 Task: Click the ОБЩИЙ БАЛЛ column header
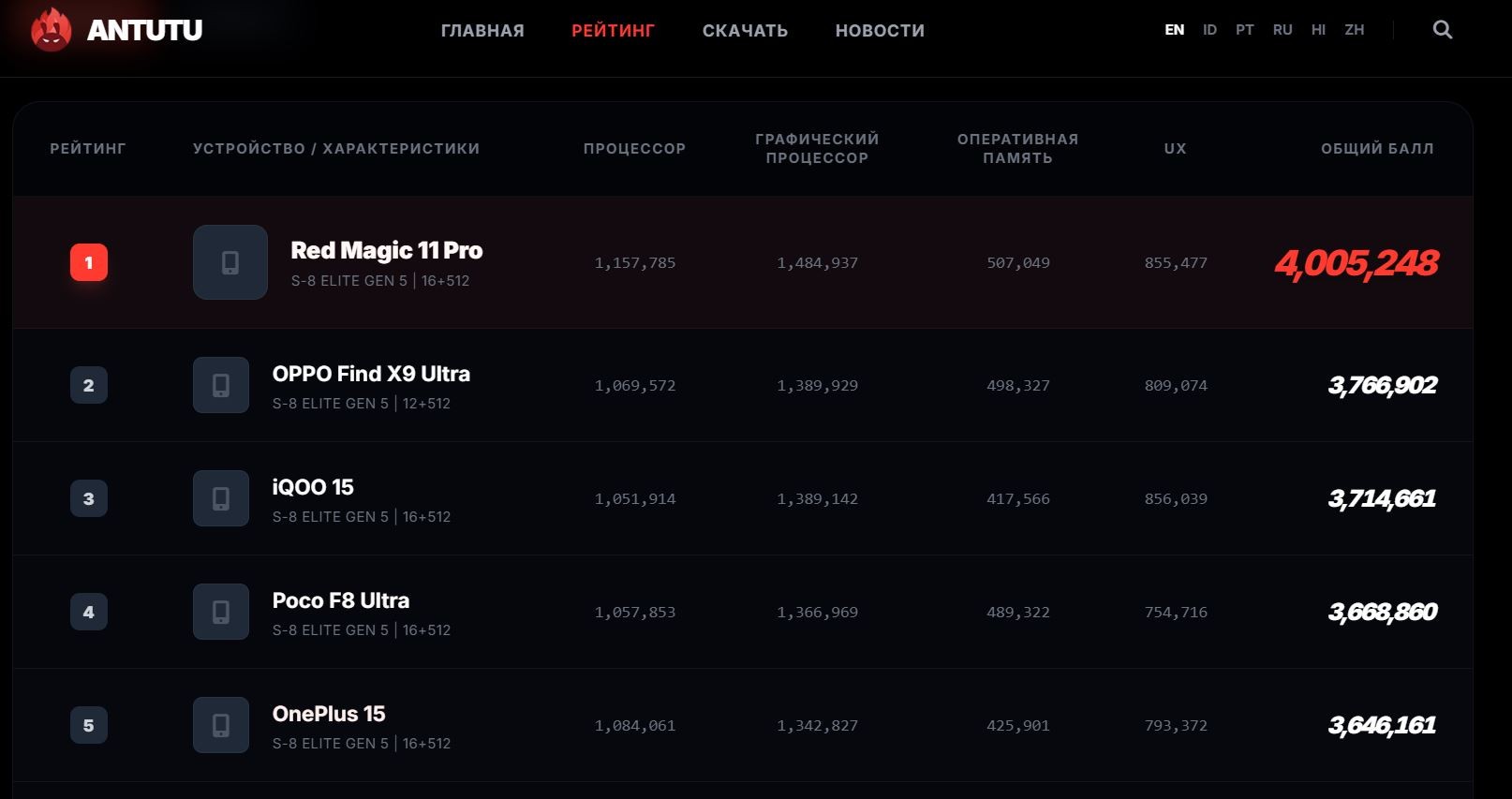tap(1378, 148)
